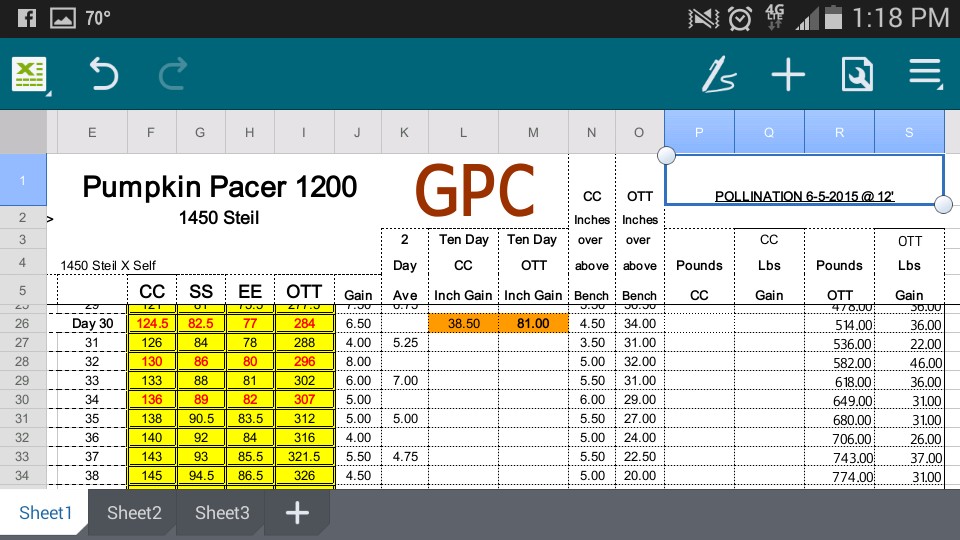
Task: Open the hamburger menu
Action: [925, 75]
